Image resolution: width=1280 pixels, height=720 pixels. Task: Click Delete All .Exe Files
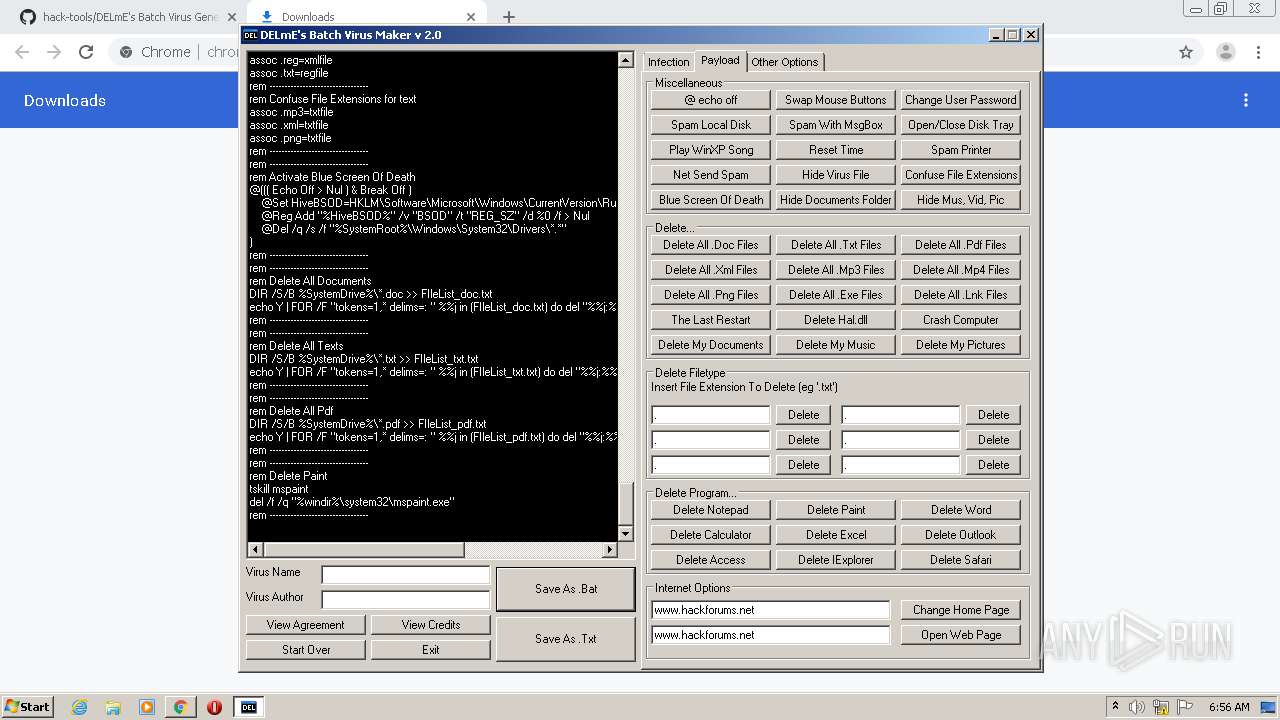coord(836,295)
